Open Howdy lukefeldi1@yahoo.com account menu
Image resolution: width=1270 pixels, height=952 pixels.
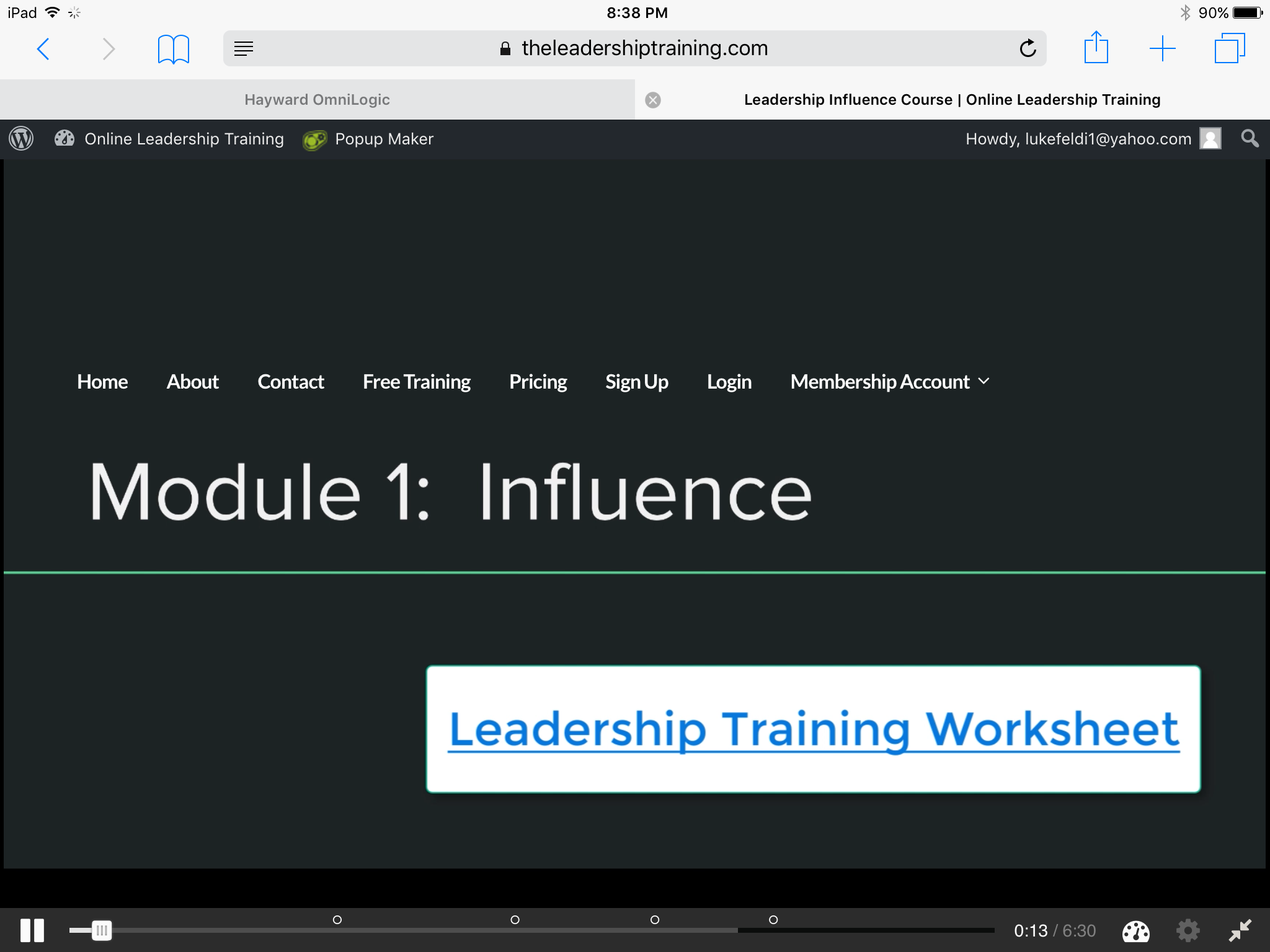pyautogui.click(x=1078, y=139)
